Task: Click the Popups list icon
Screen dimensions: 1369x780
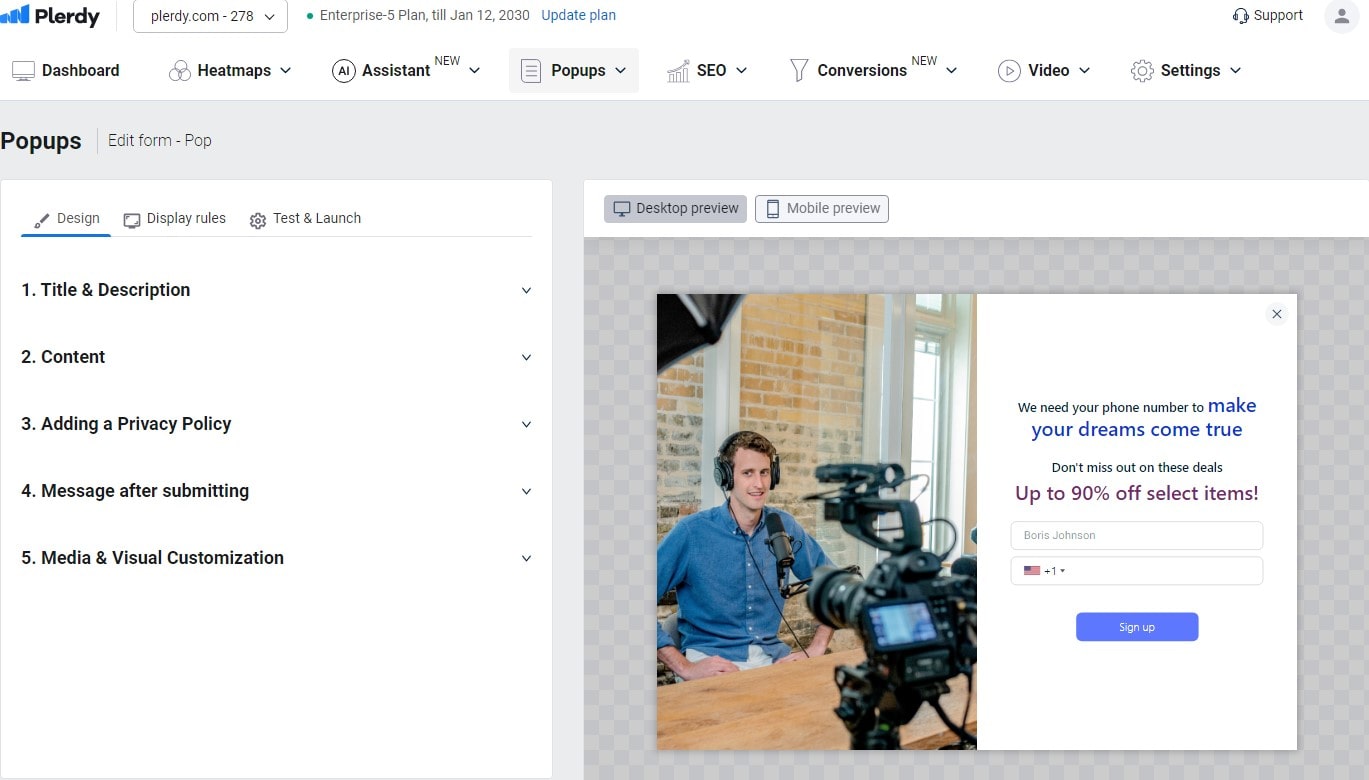Action: pos(528,70)
